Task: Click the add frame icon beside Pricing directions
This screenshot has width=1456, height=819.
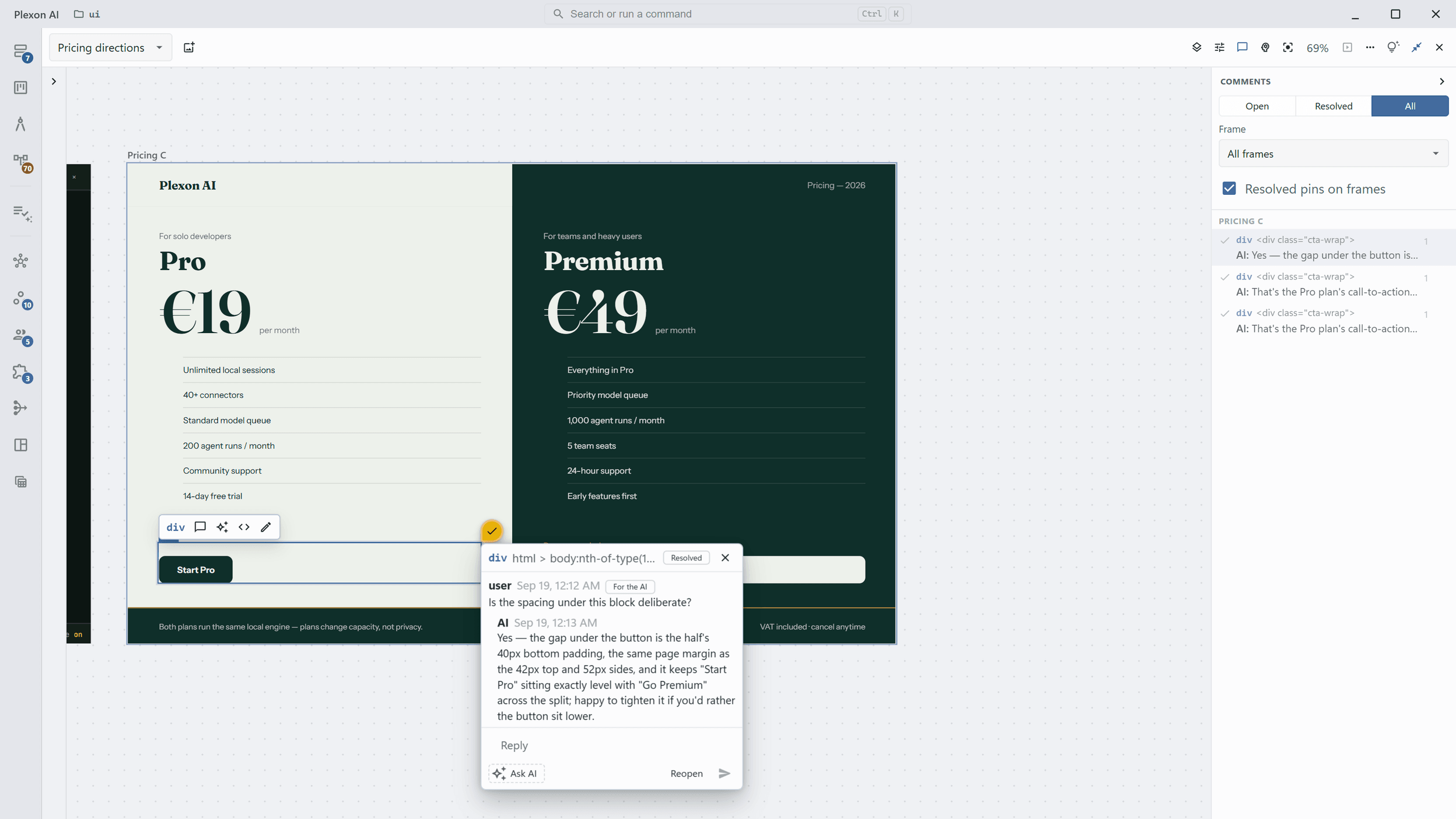Action: point(189,47)
